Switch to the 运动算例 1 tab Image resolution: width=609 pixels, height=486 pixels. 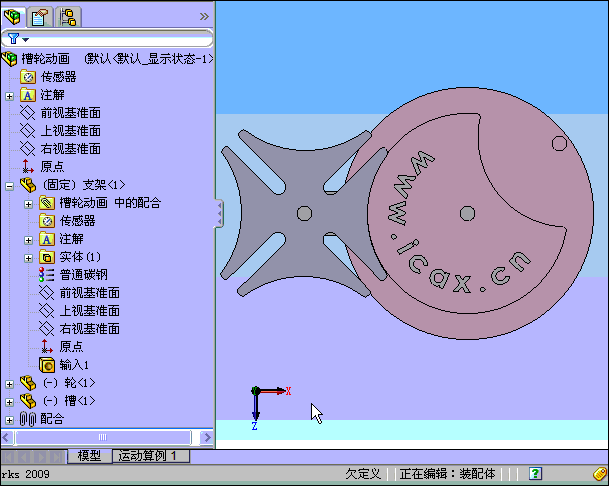pyautogui.click(x=151, y=456)
